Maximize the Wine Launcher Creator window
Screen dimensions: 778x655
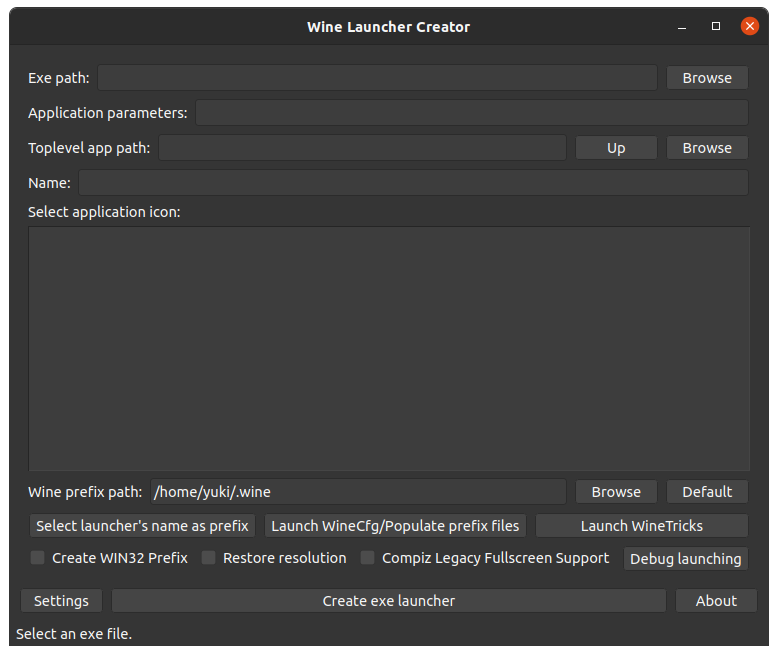(716, 26)
